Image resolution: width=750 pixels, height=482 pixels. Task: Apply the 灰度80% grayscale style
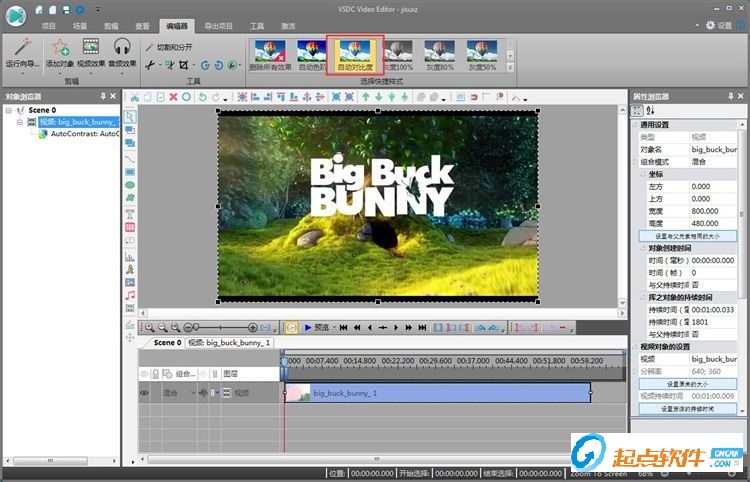pyautogui.click(x=440, y=55)
